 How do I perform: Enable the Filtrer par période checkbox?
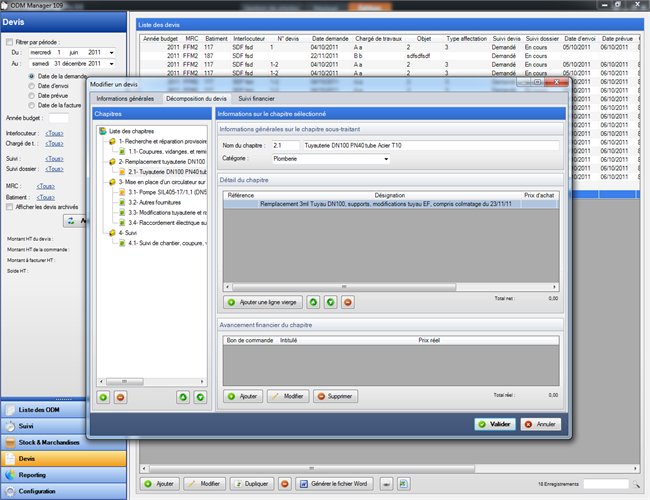(x=9, y=42)
